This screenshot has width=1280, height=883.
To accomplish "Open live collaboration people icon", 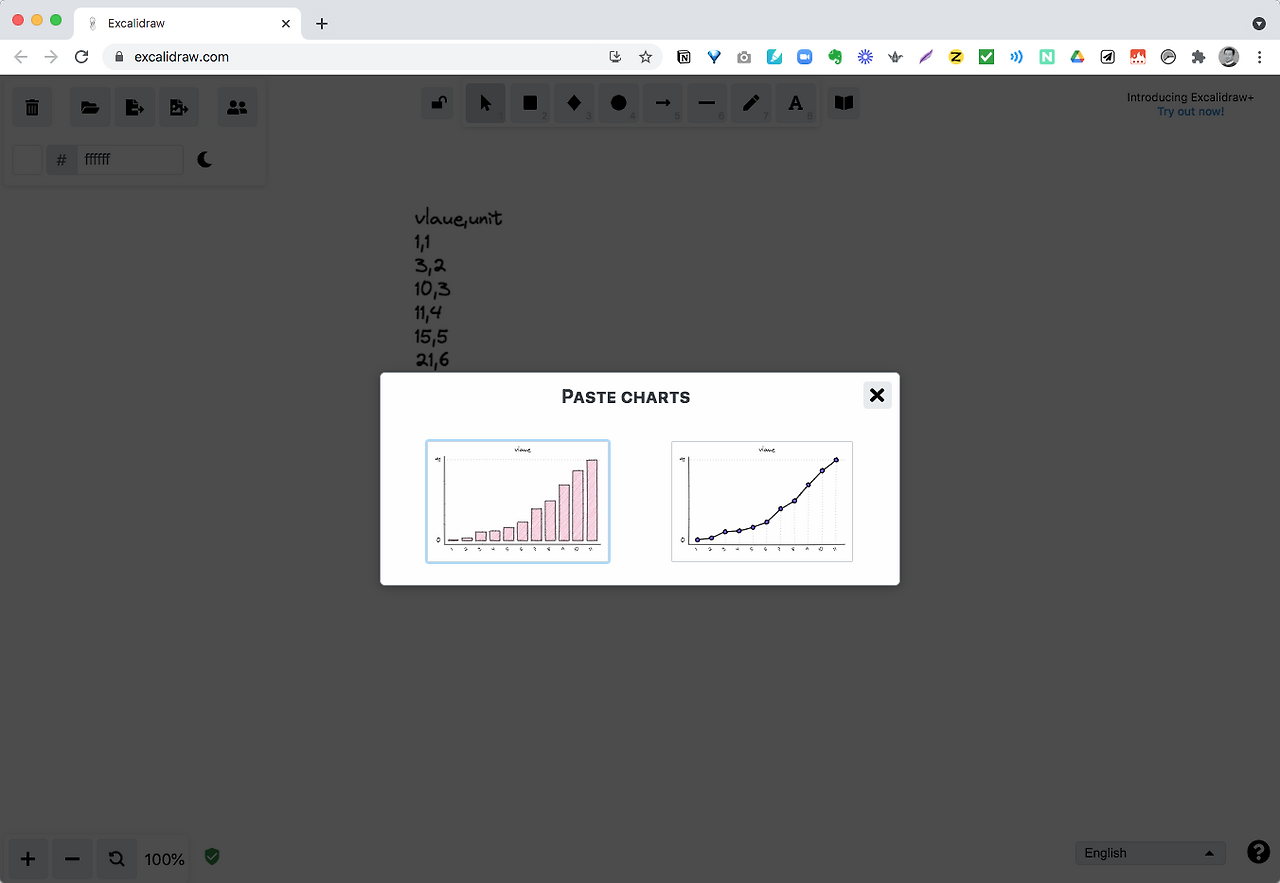I will click(237, 107).
